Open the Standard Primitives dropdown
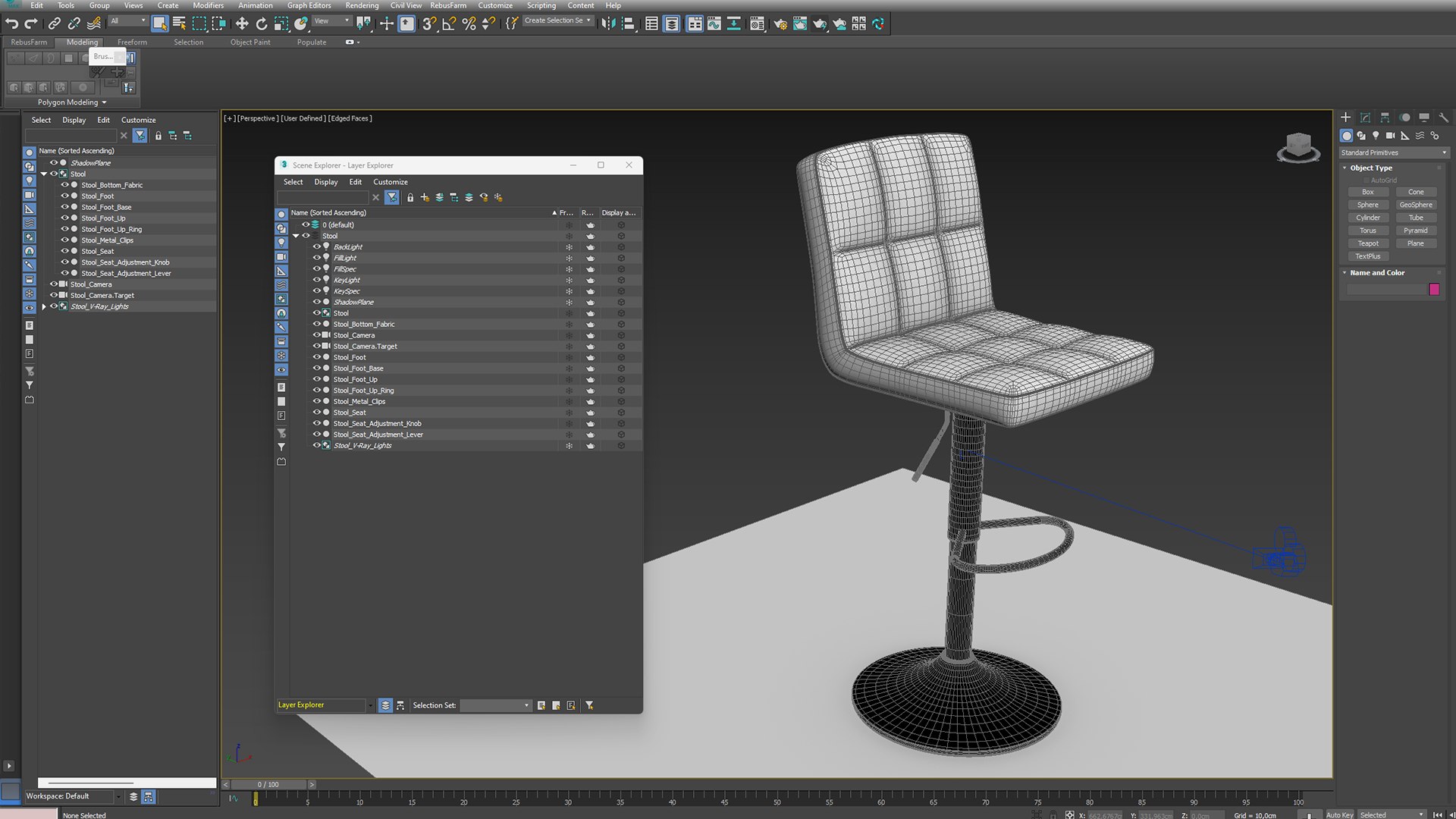 pyautogui.click(x=1394, y=152)
